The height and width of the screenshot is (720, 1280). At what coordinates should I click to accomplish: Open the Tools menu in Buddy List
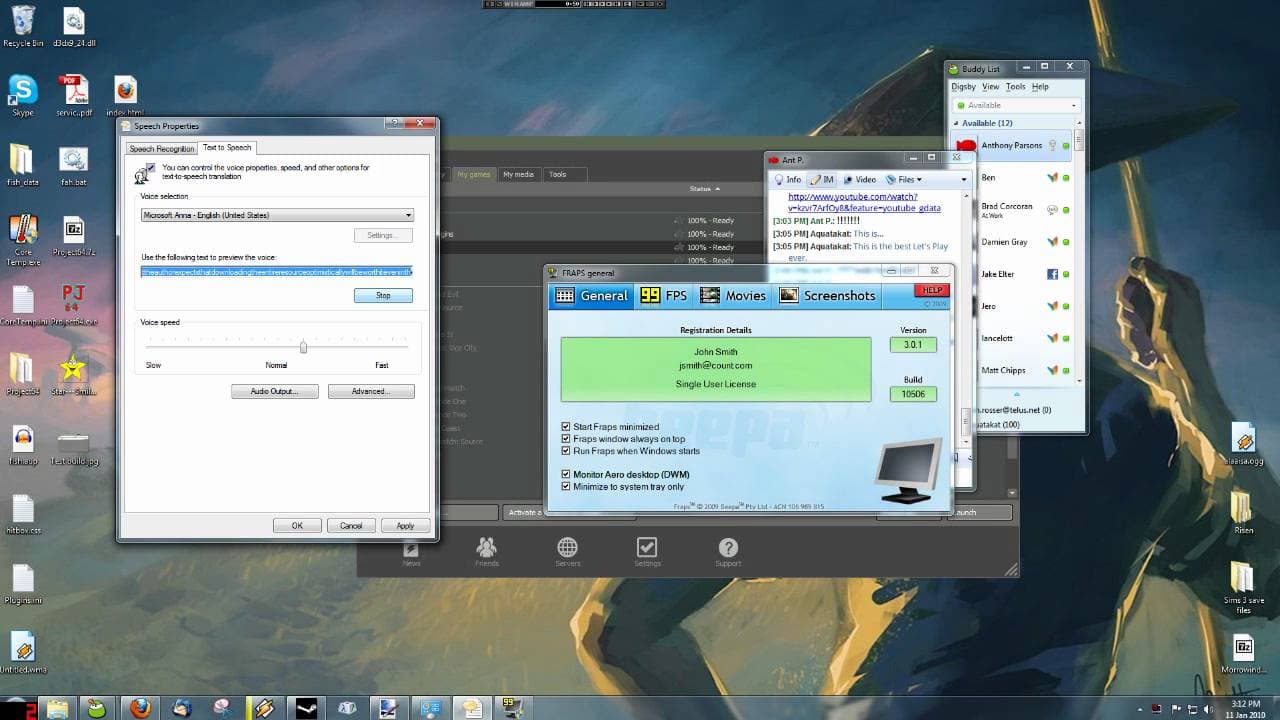1016,87
